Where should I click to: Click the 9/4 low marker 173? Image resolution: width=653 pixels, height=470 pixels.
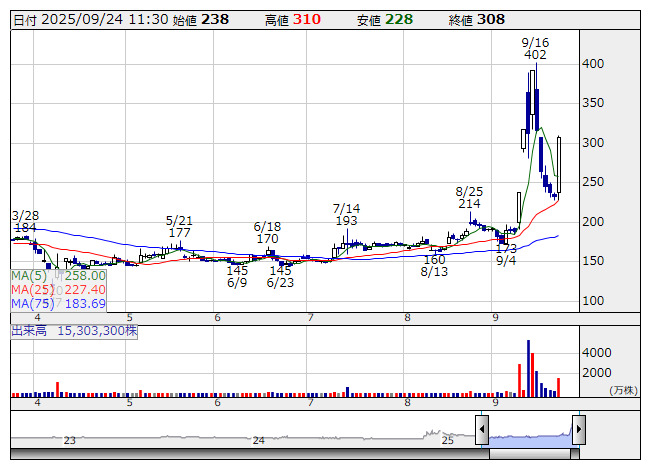506,247
